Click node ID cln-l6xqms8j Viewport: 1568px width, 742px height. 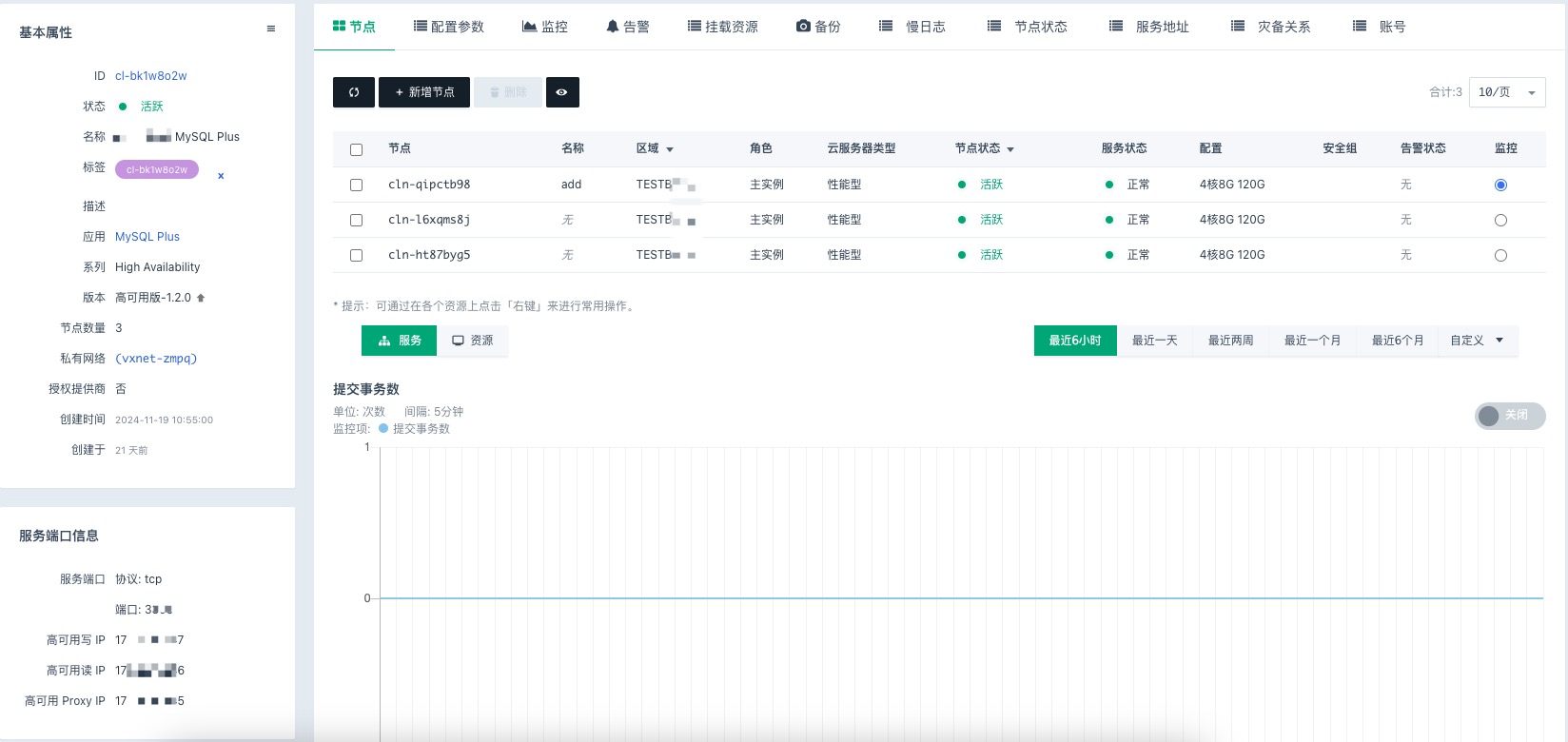pyautogui.click(x=429, y=220)
